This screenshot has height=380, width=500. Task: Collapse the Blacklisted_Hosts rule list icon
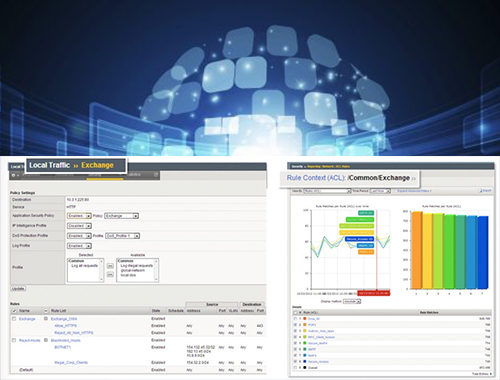[x=46, y=340]
